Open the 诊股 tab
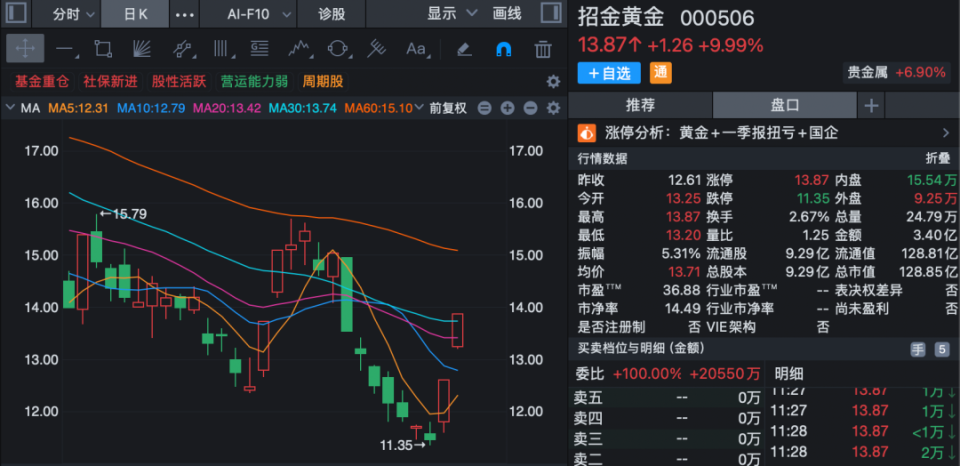The width and height of the screenshot is (960, 466). coord(331,13)
